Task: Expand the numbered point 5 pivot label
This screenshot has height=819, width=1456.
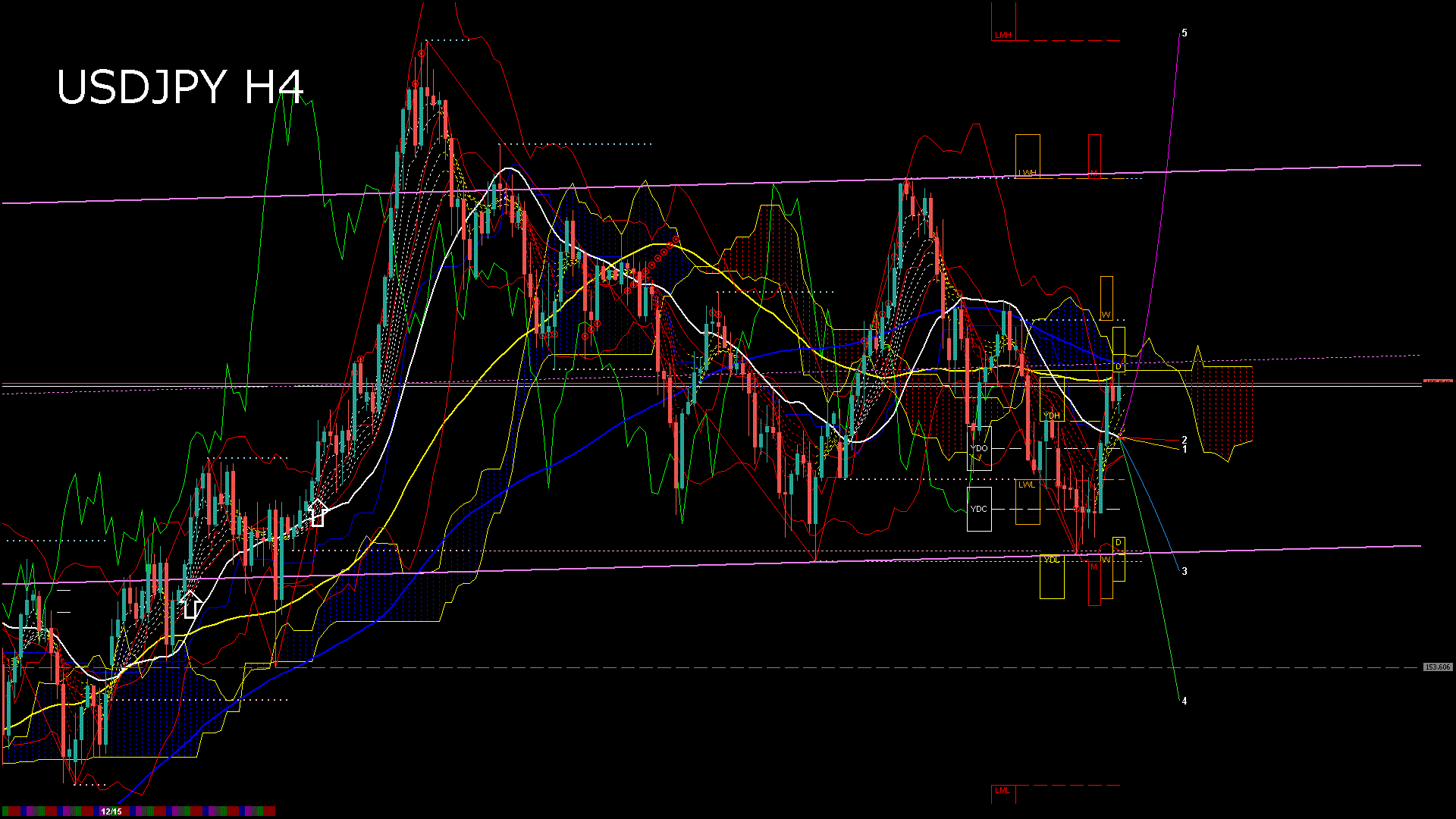Action: point(1185,33)
